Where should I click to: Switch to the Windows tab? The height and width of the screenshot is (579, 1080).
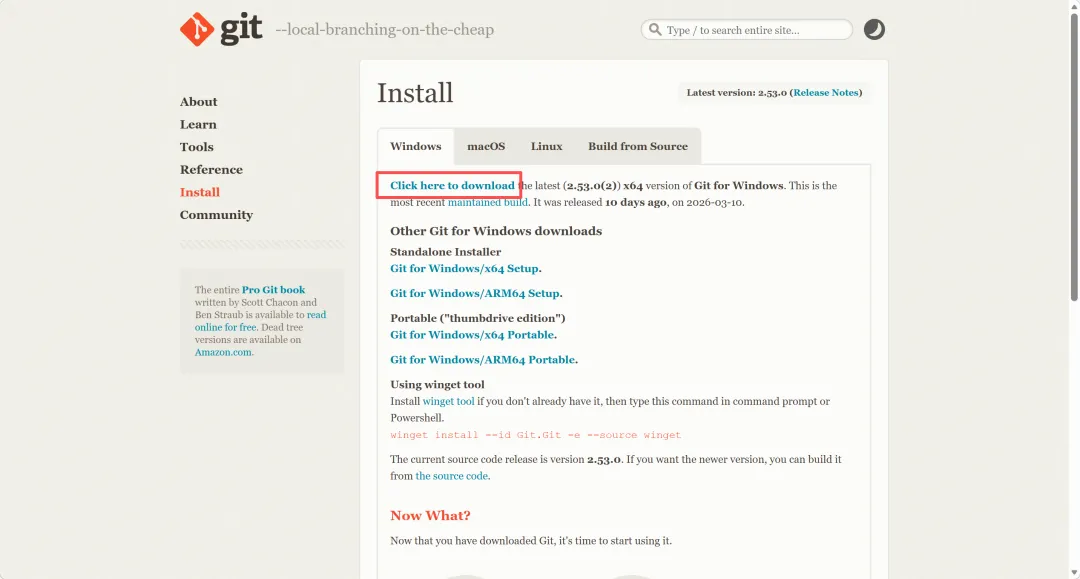[415, 146]
